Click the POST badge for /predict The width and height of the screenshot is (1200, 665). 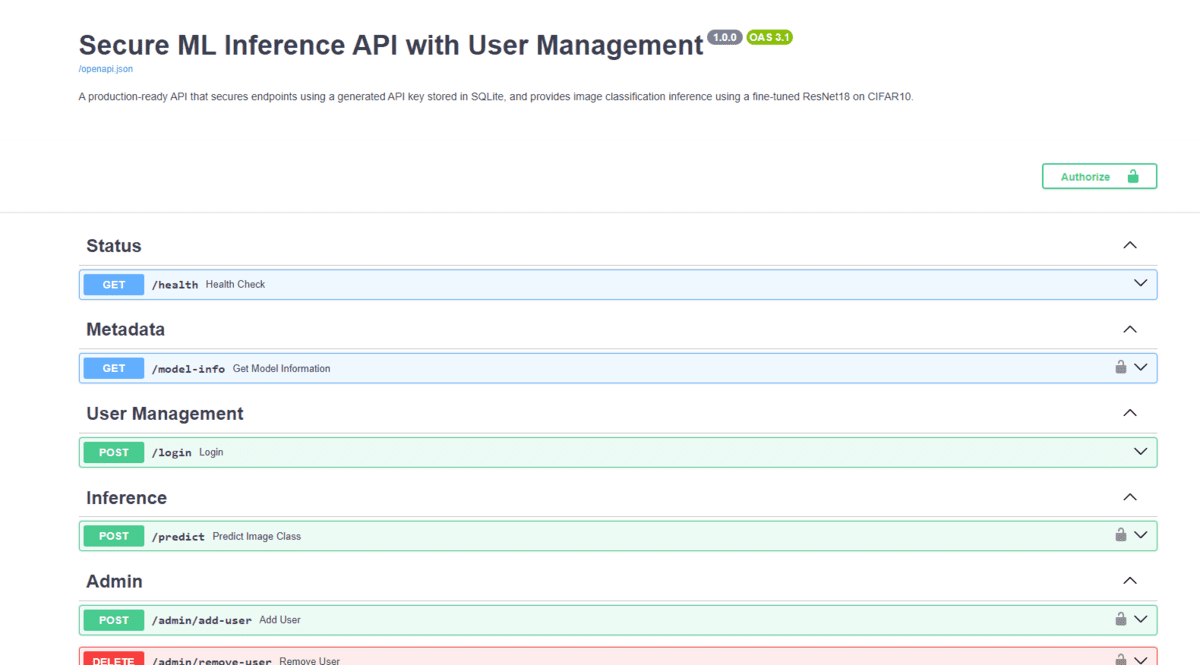[114, 536]
